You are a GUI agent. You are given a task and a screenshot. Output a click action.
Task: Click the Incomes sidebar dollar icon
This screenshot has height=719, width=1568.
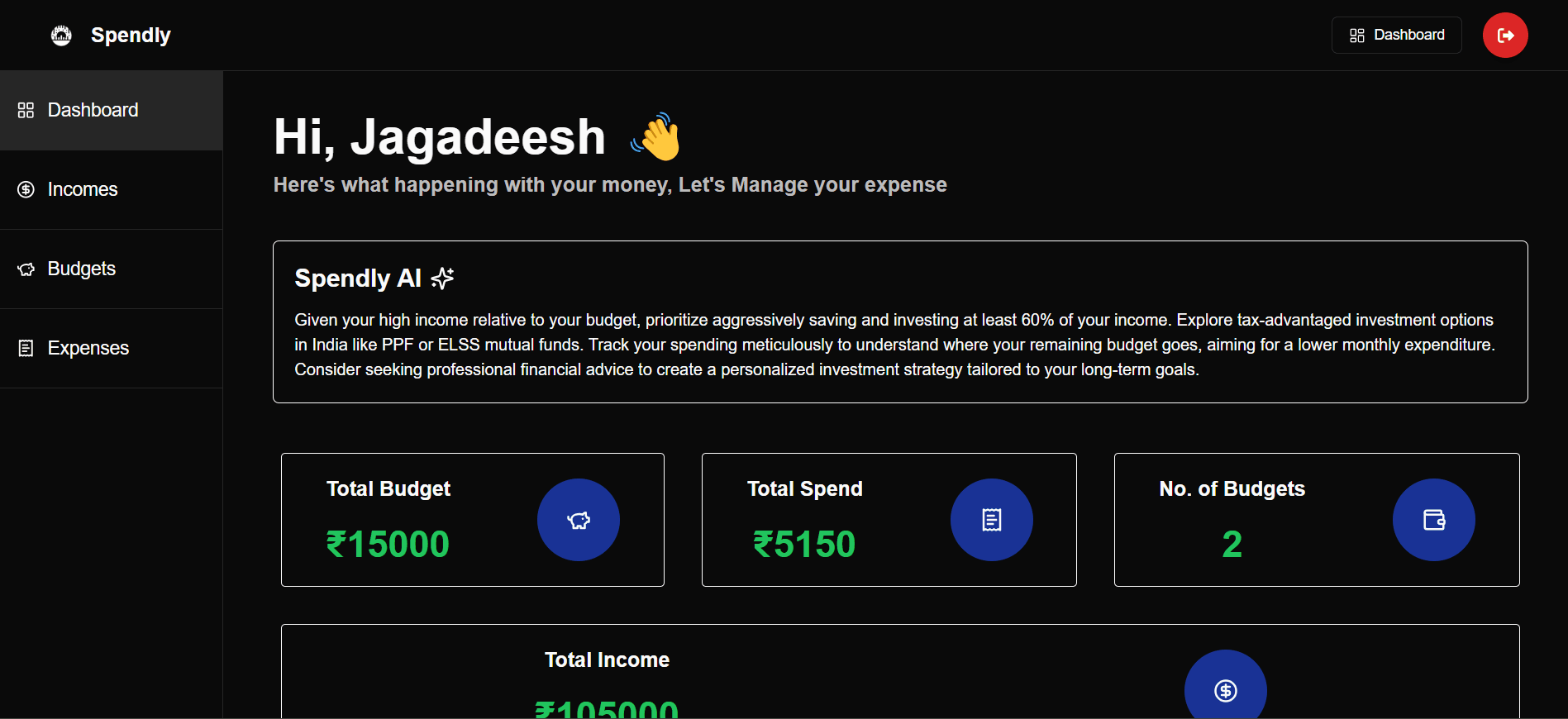26,189
